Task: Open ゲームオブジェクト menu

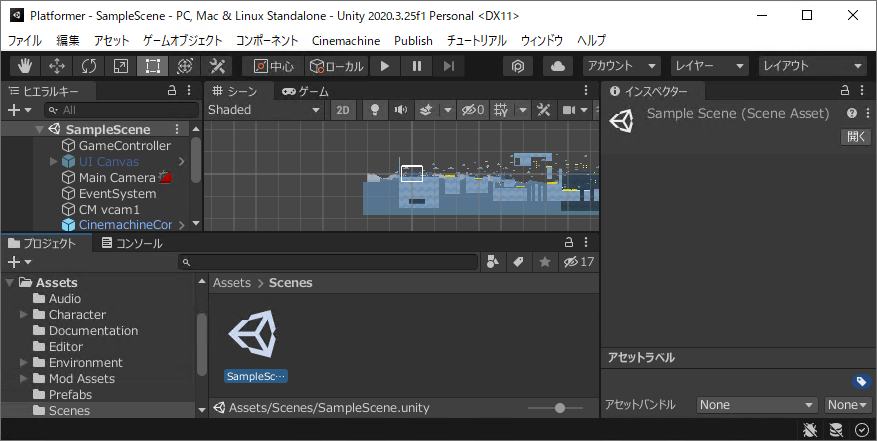Action: 182,41
